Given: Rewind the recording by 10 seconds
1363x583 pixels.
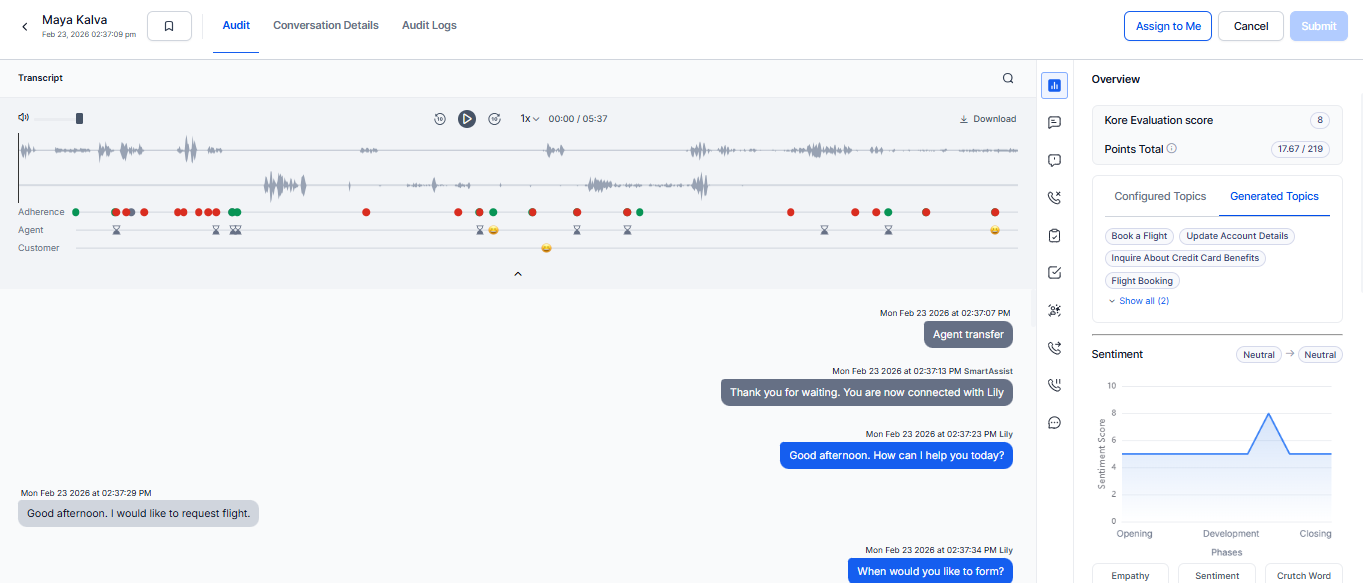Looking at the screenshot, I should click(440, 119).
